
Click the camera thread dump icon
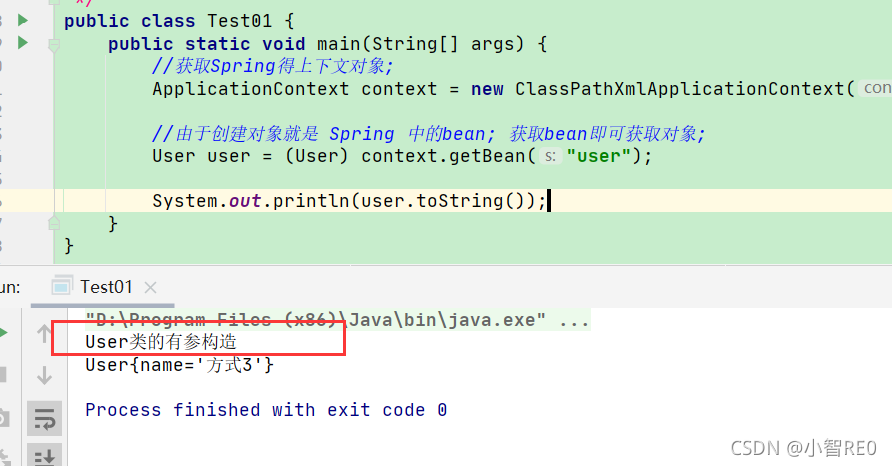[x=4, y=419]
